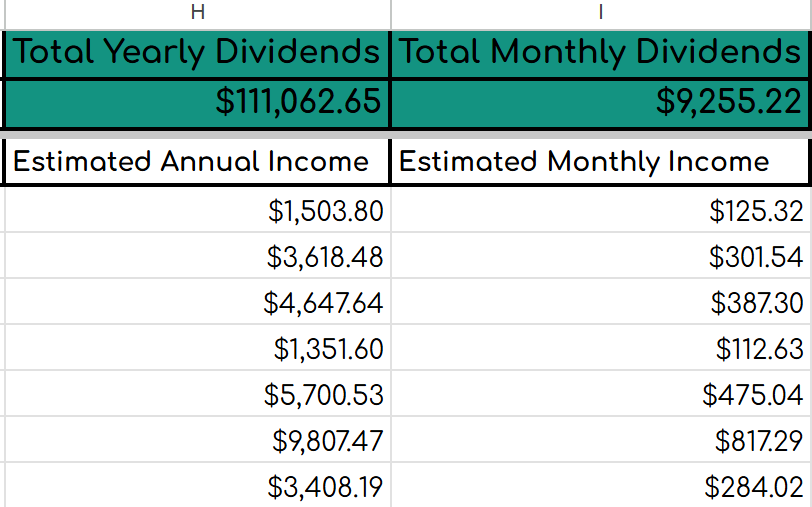Select the cell showing $5,700.53
Image resolution: width=812 pixels, height=507 pixels.
[198, 394]
